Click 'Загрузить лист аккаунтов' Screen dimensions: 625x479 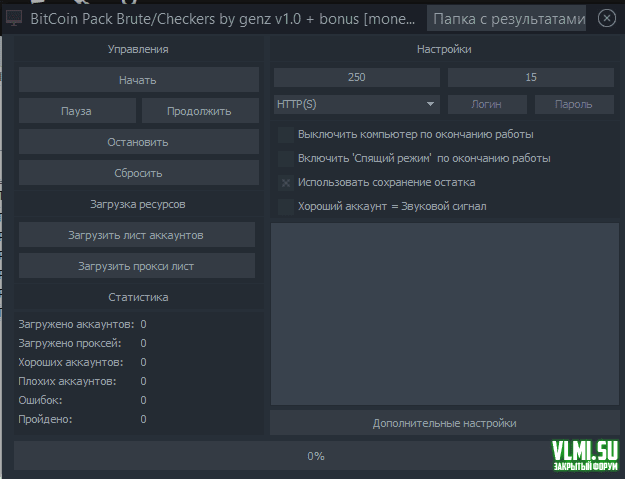click(x=137, y=235)
